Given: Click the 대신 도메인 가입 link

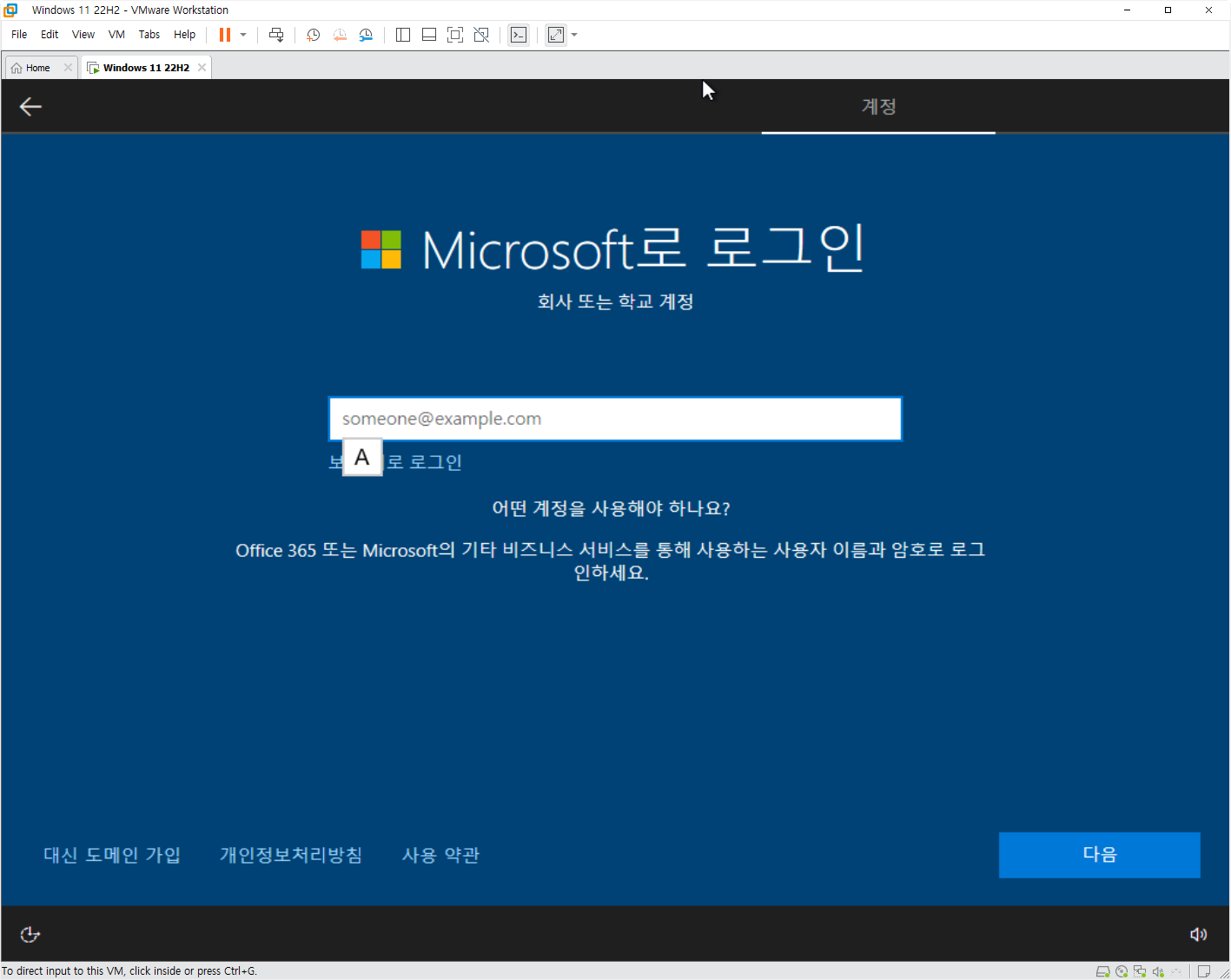Looking at the screenshot, I should 112,855.
